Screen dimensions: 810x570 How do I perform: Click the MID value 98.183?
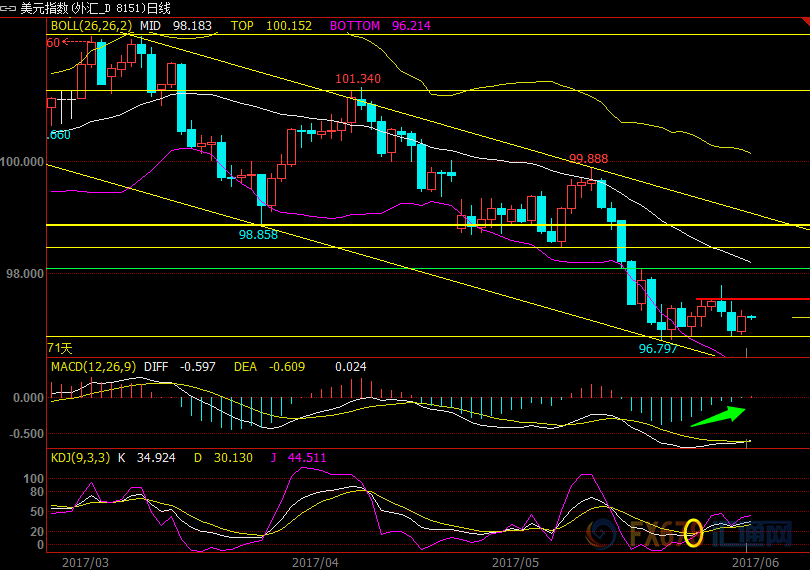[192, 26]
